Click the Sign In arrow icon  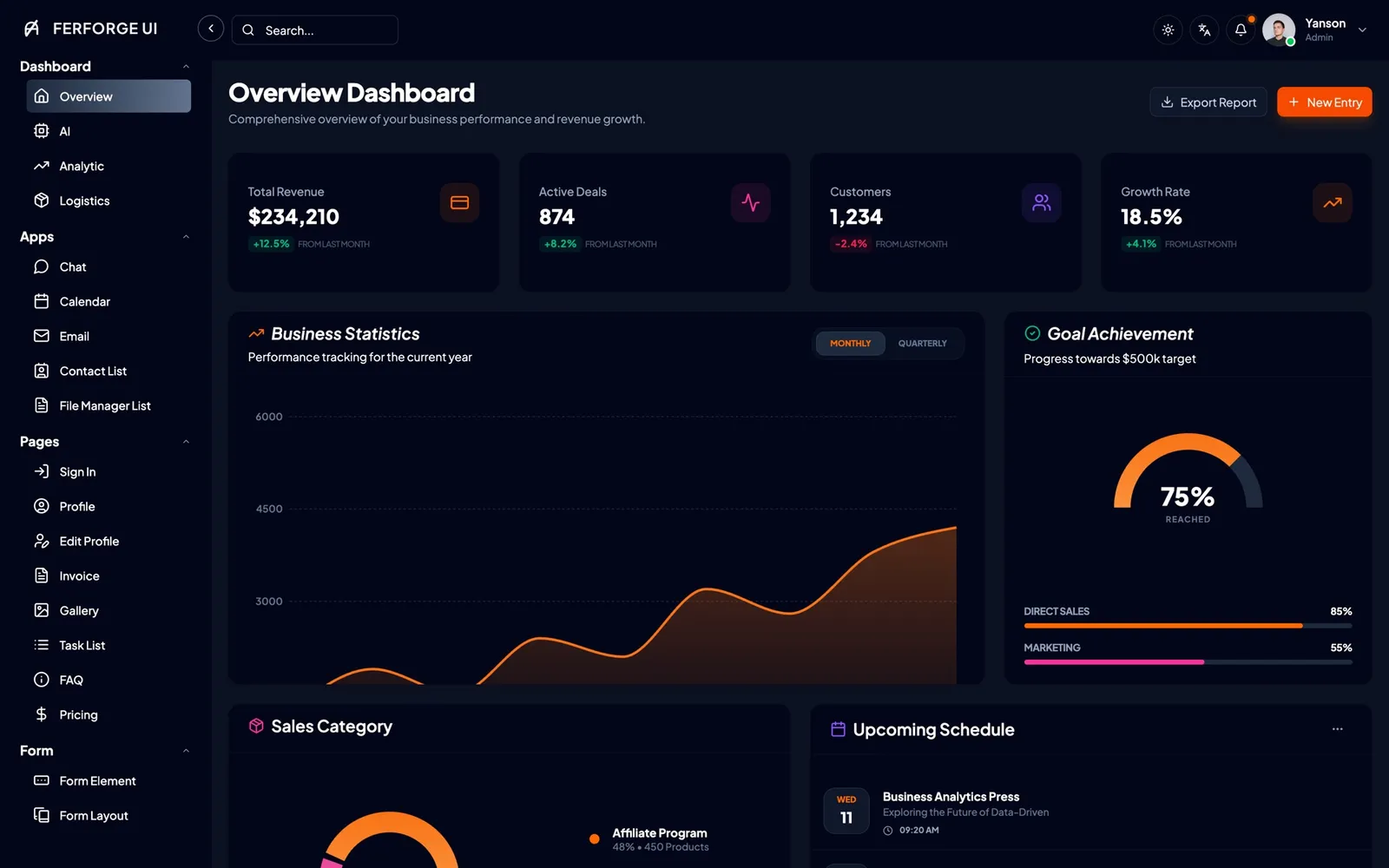pyautogui.click(x=41, y=471)
